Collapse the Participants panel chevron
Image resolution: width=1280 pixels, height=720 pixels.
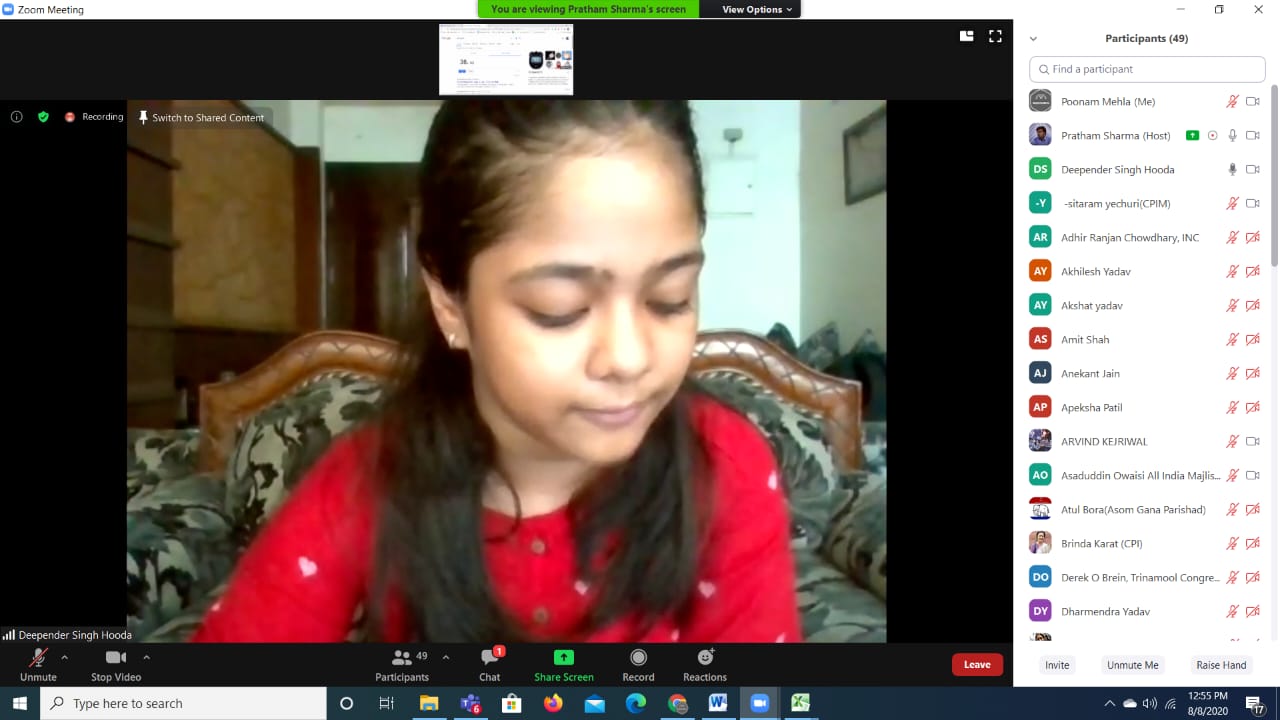pyautogui.click(x=1033, y=39)
